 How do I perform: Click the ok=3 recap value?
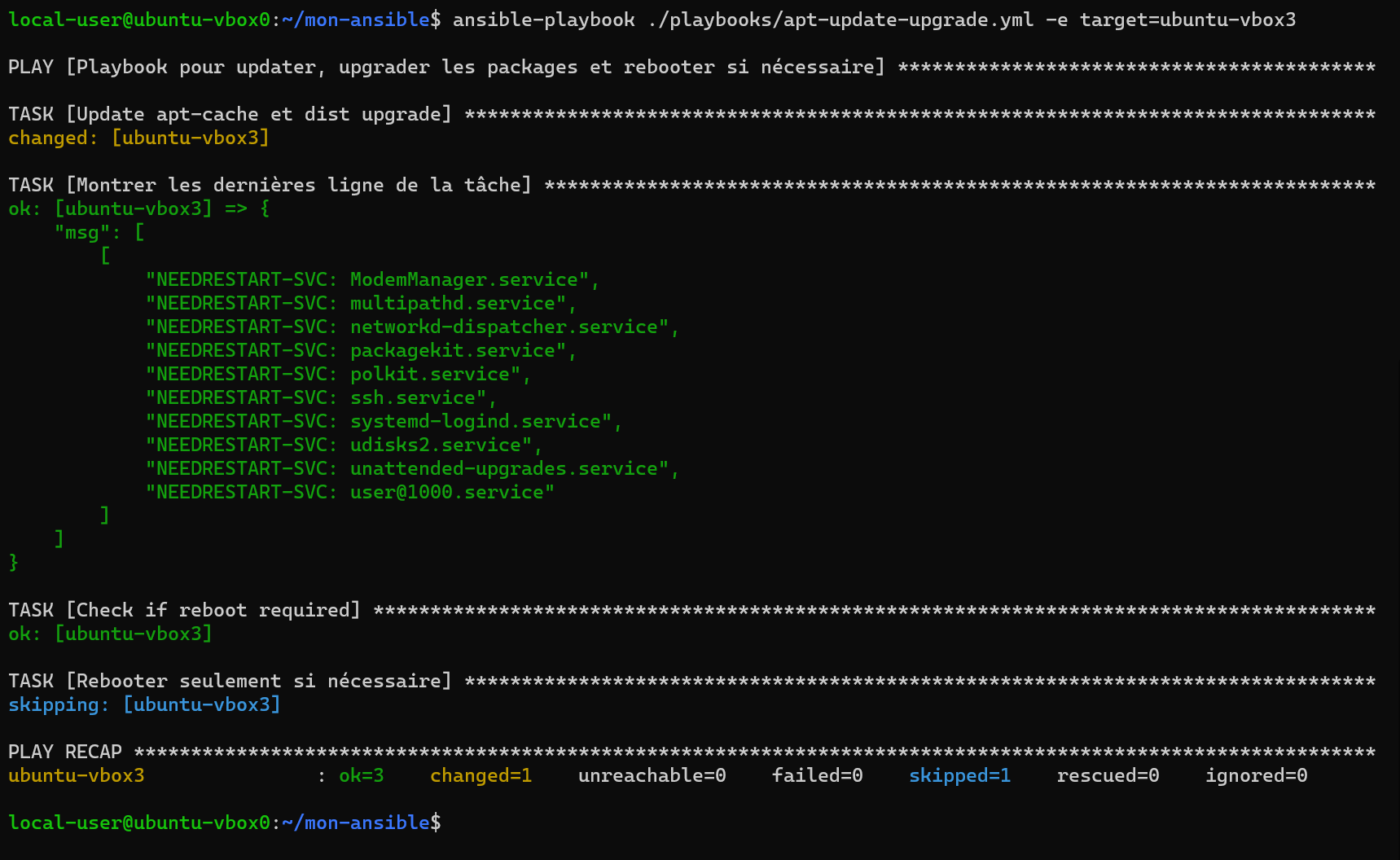362,775
